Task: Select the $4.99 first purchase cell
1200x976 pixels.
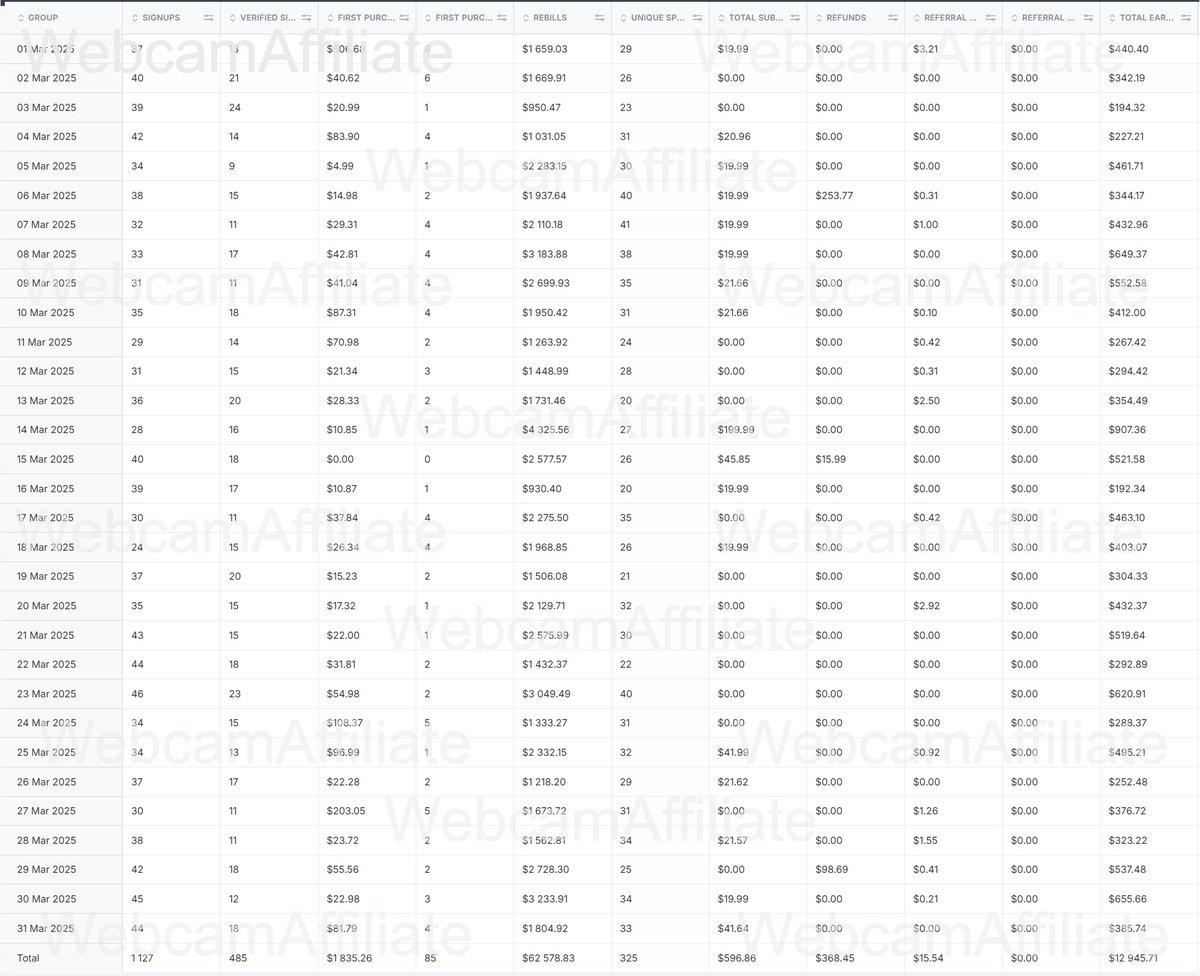Action: pyautogui.click(x=340, y=166)
